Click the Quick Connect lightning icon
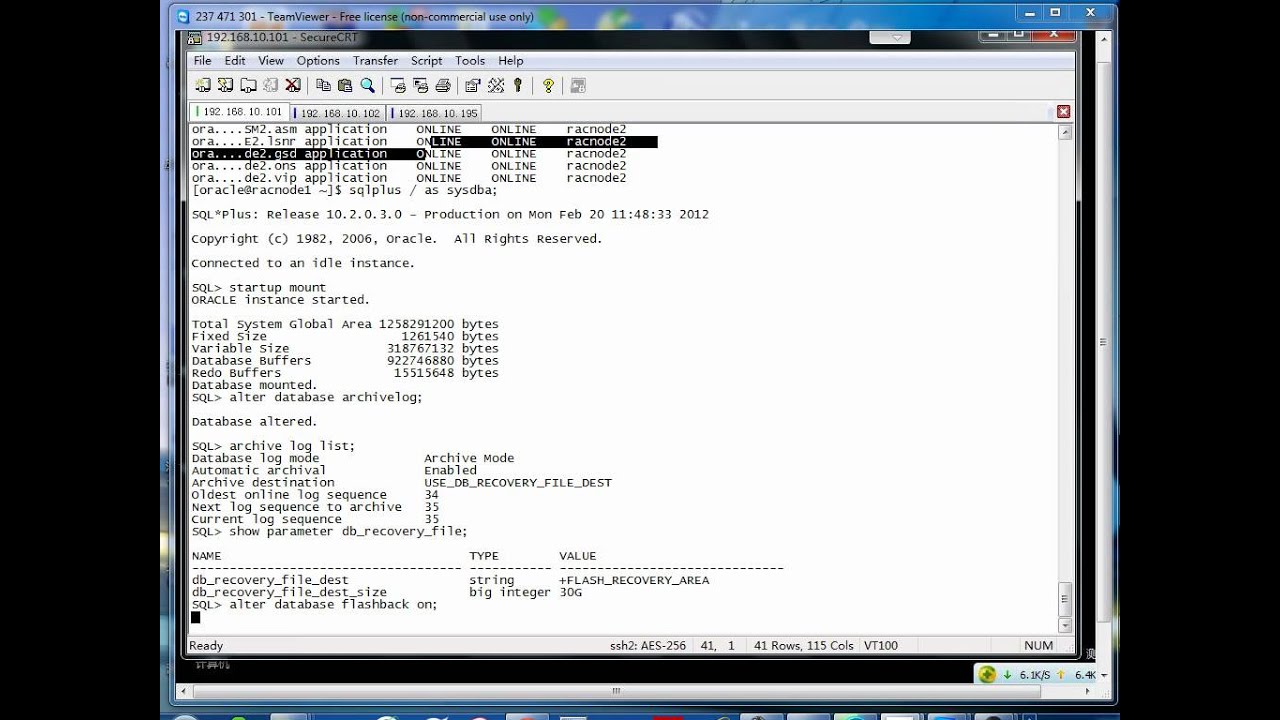Image resolution: width=1280 pixels, height=720 pixels. point(225,86)
